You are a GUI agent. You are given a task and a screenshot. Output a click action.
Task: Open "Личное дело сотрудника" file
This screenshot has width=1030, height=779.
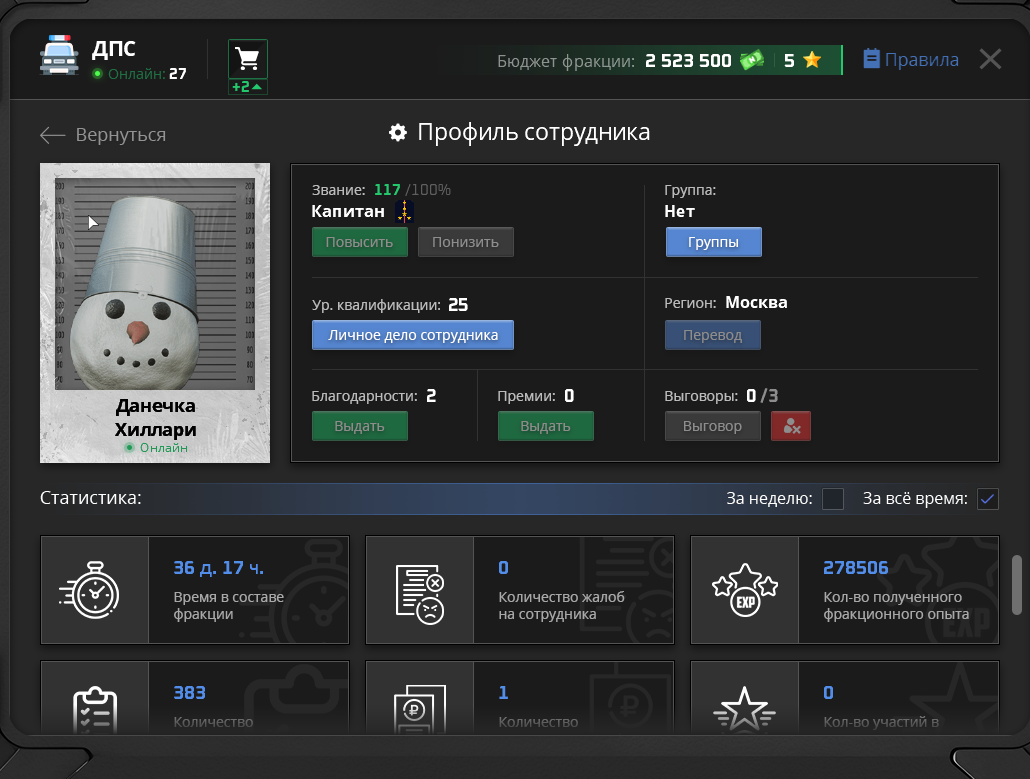click(413, 335)
